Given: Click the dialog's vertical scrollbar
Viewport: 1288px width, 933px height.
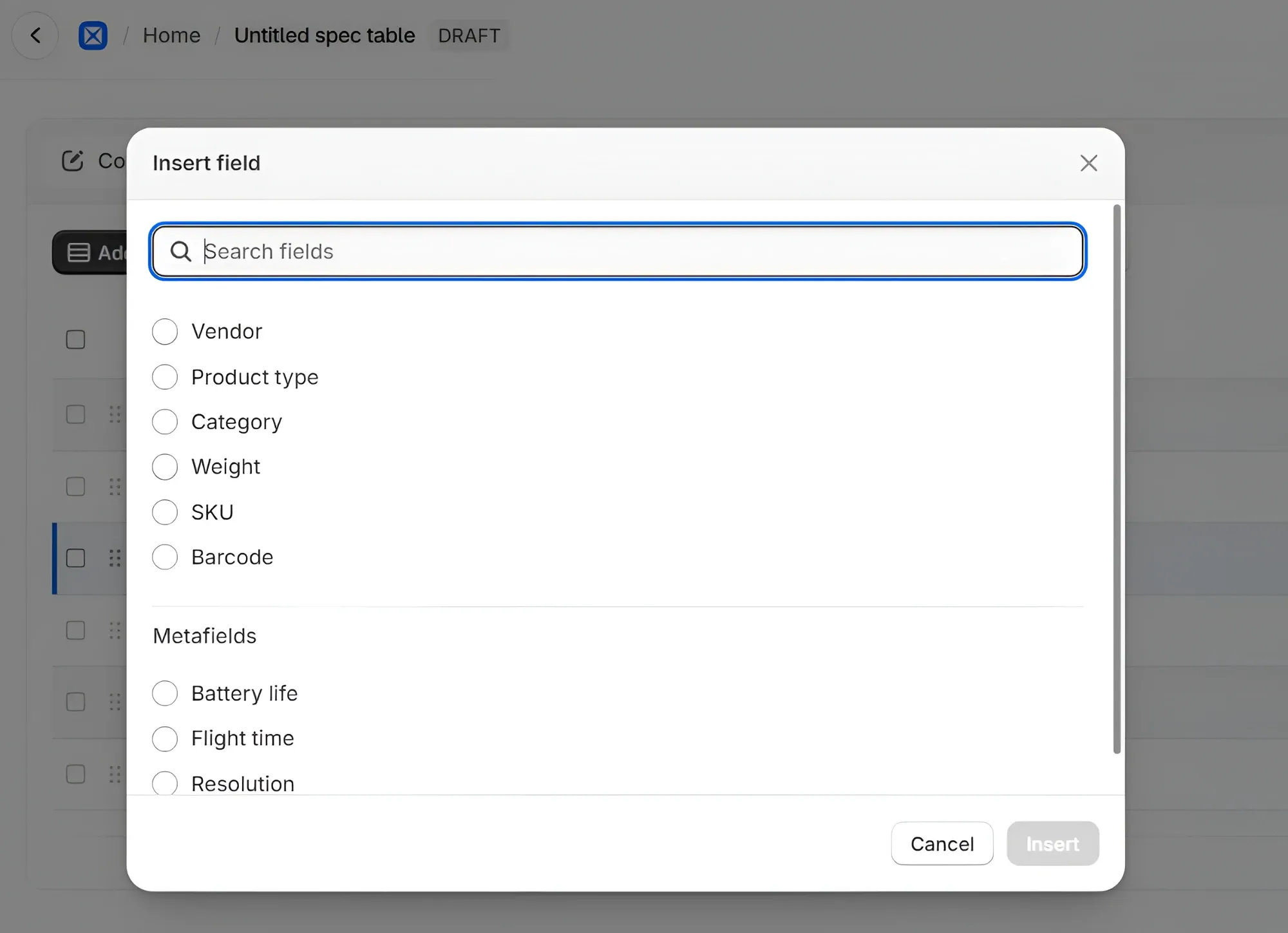Looking at the screenshot, I should [1117, 479].
